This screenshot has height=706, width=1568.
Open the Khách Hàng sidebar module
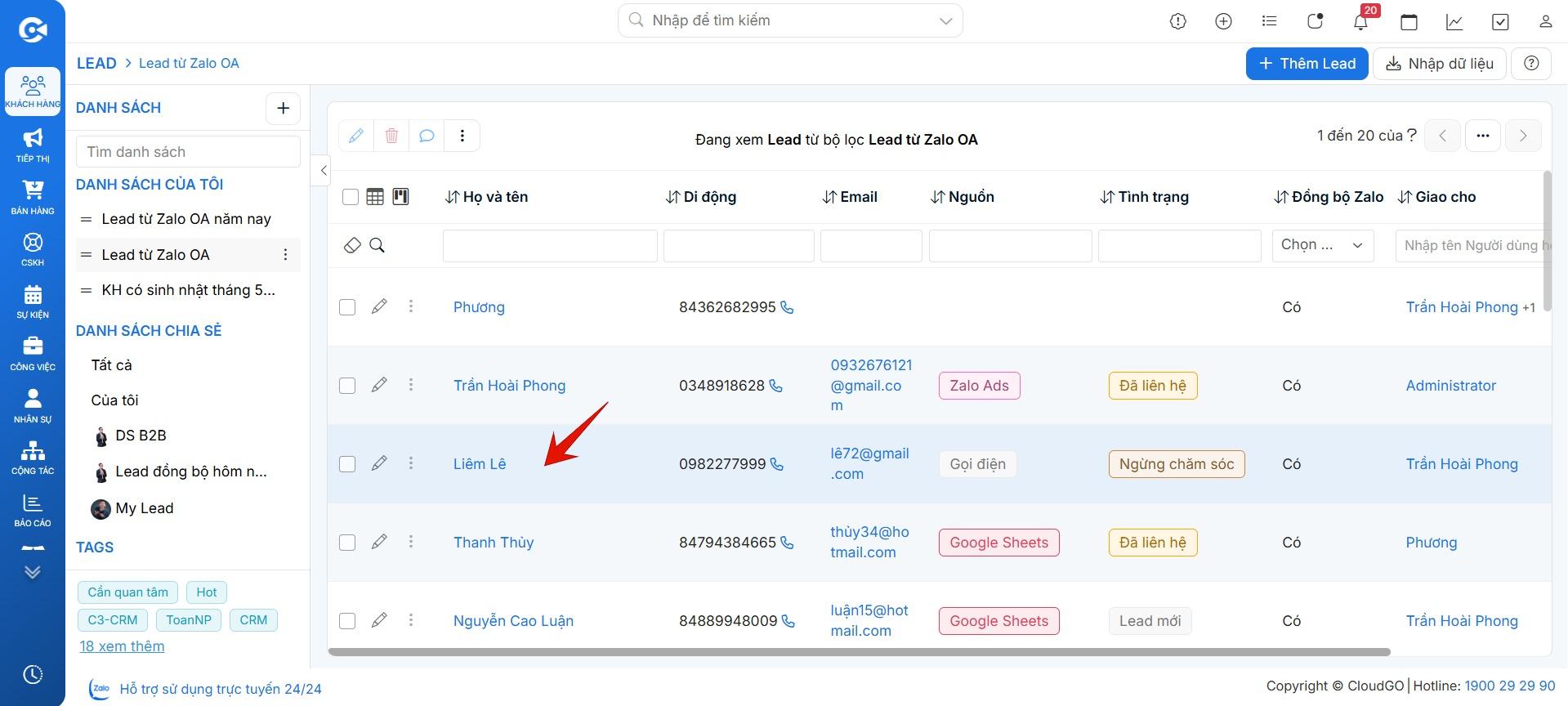[x=33, y=92]
